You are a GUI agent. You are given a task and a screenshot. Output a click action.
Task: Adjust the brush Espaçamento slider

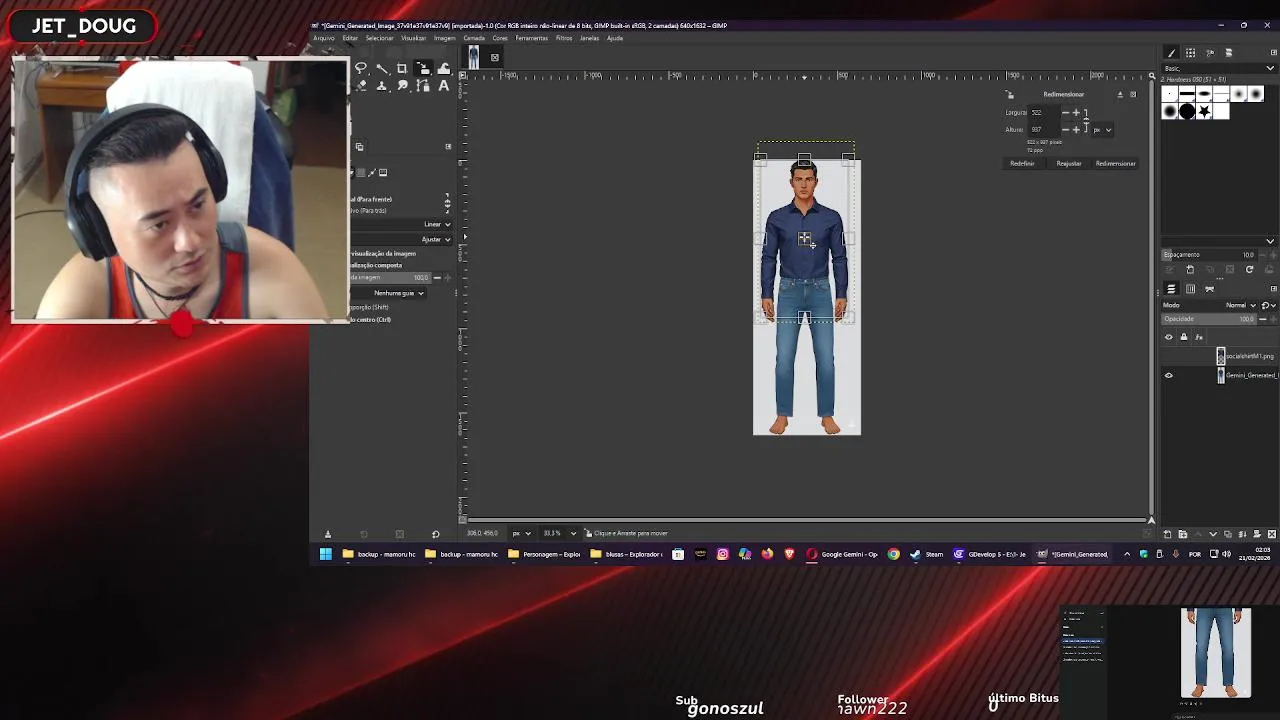pos(1208,254)
